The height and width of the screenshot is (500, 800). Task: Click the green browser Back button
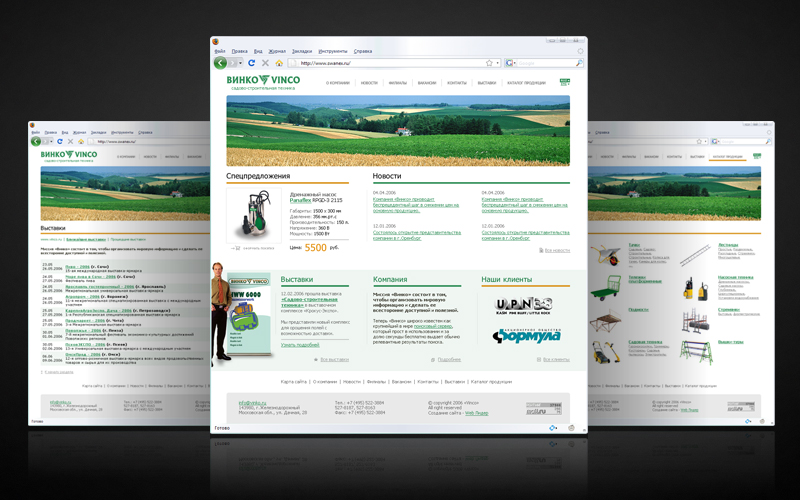point(221,63)
